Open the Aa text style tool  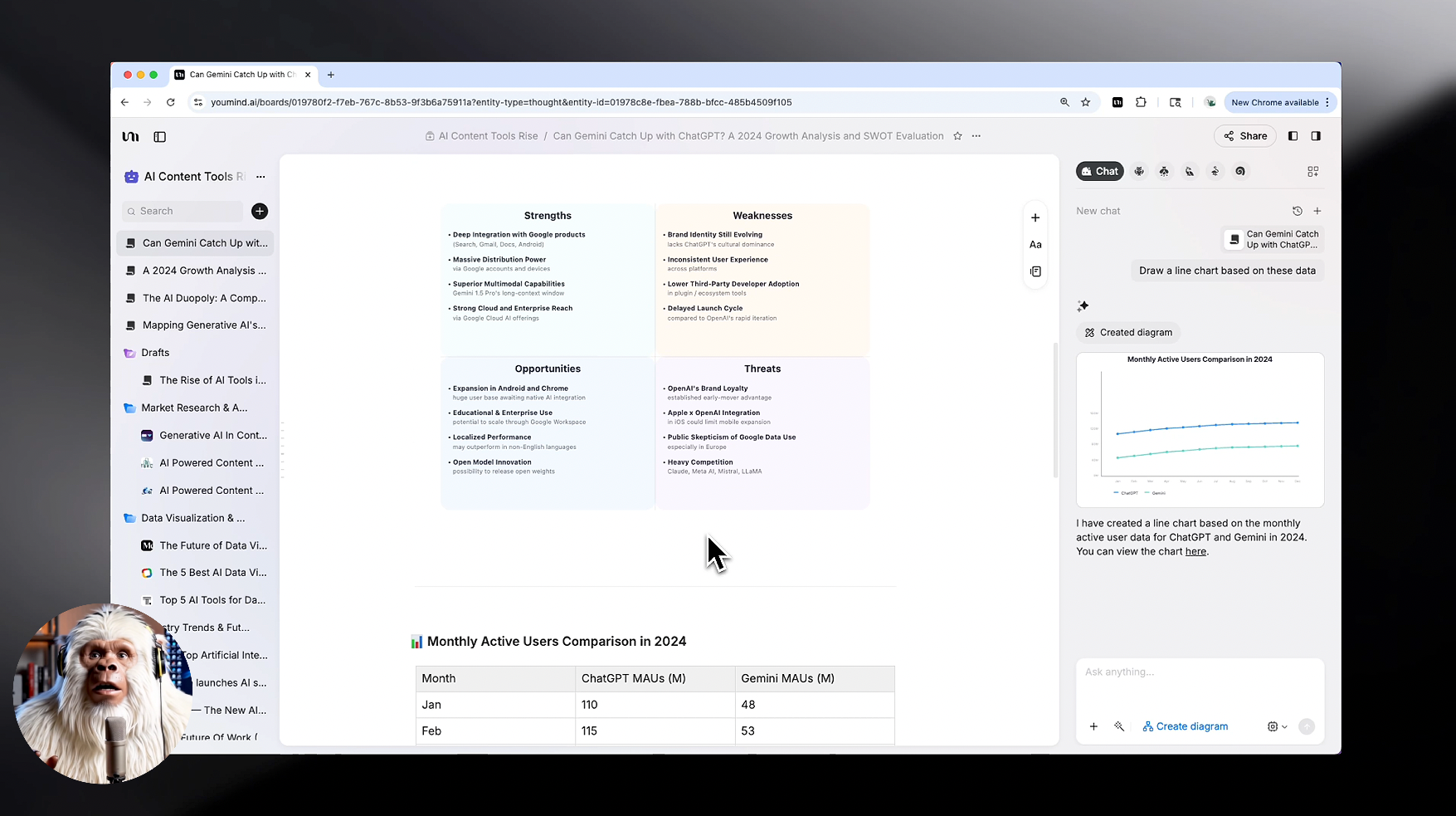coord(1035,245)
